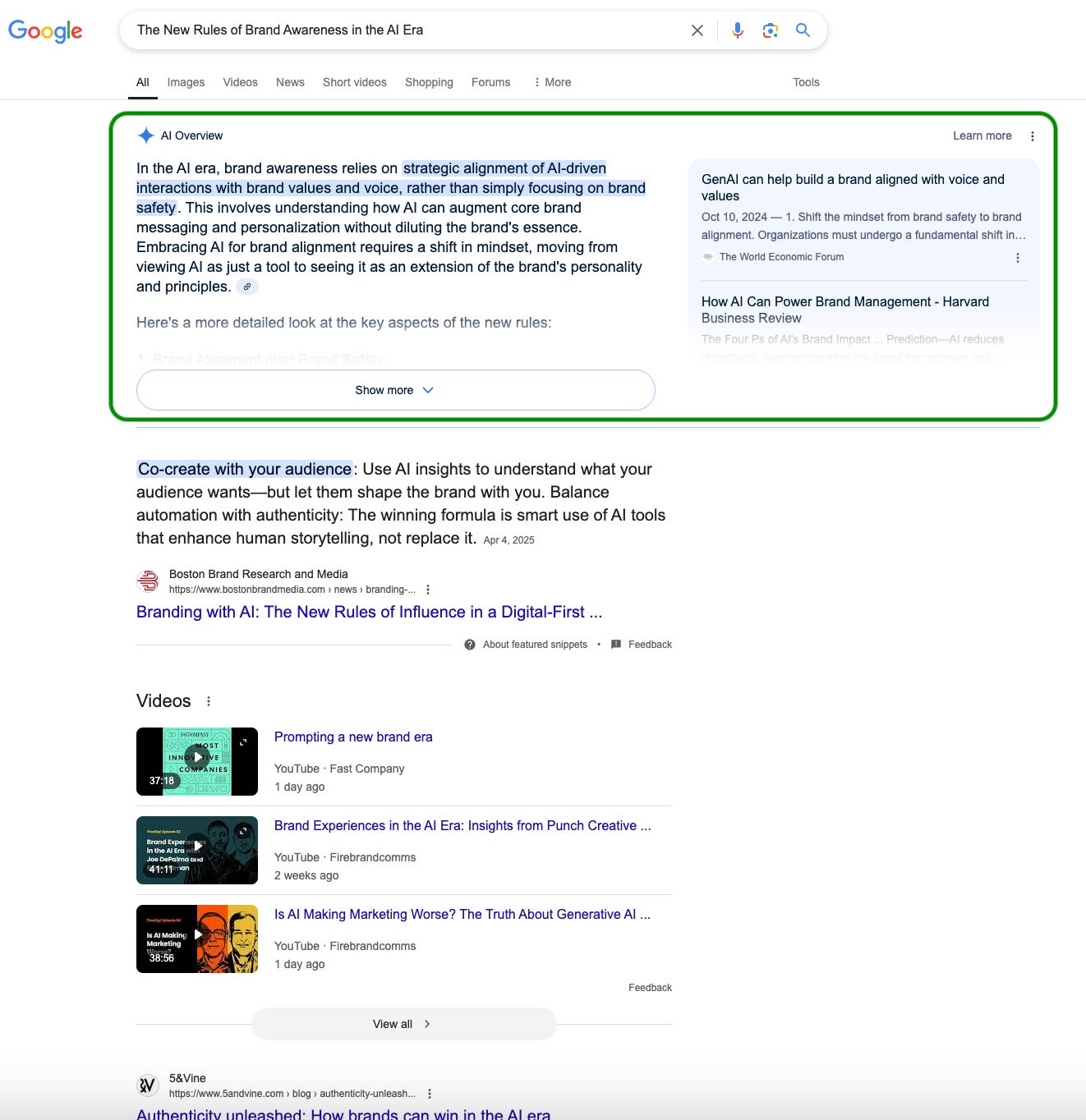Switch to the News tab
The height and width of the screenshot is (1120, 1086).
[290, 82]
